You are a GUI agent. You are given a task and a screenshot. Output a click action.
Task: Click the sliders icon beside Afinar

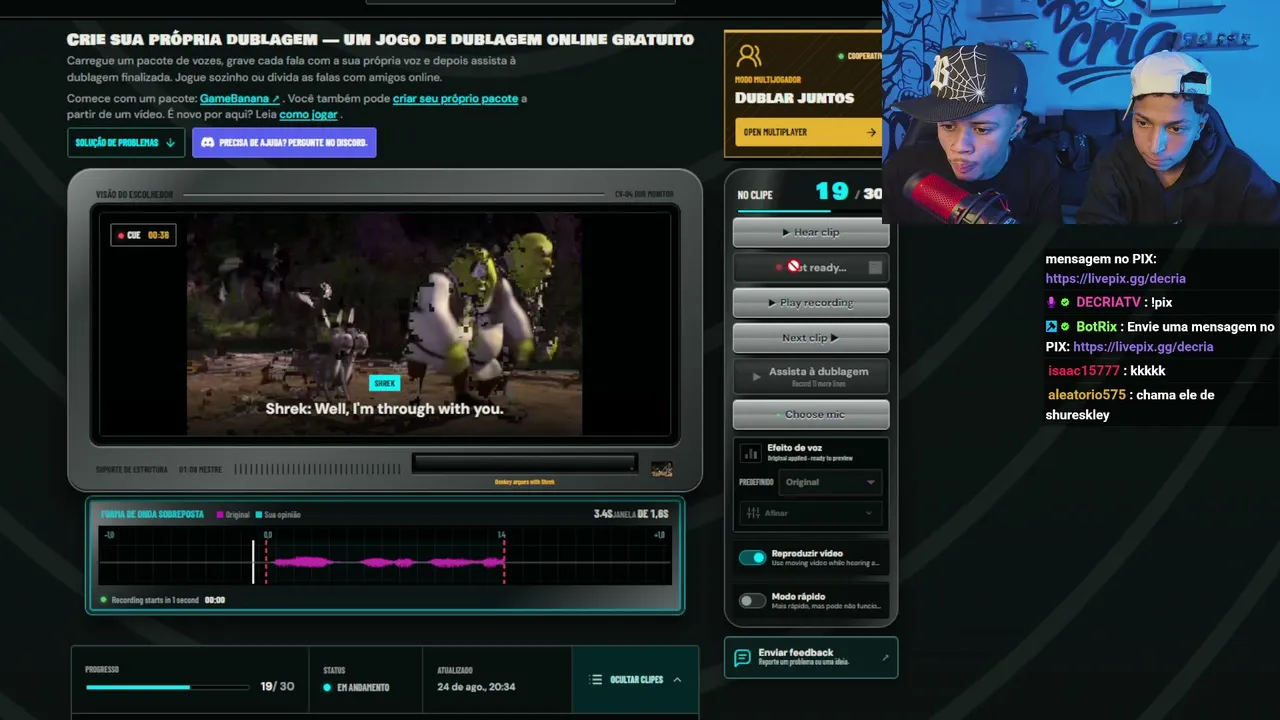(x=752, y=513)
